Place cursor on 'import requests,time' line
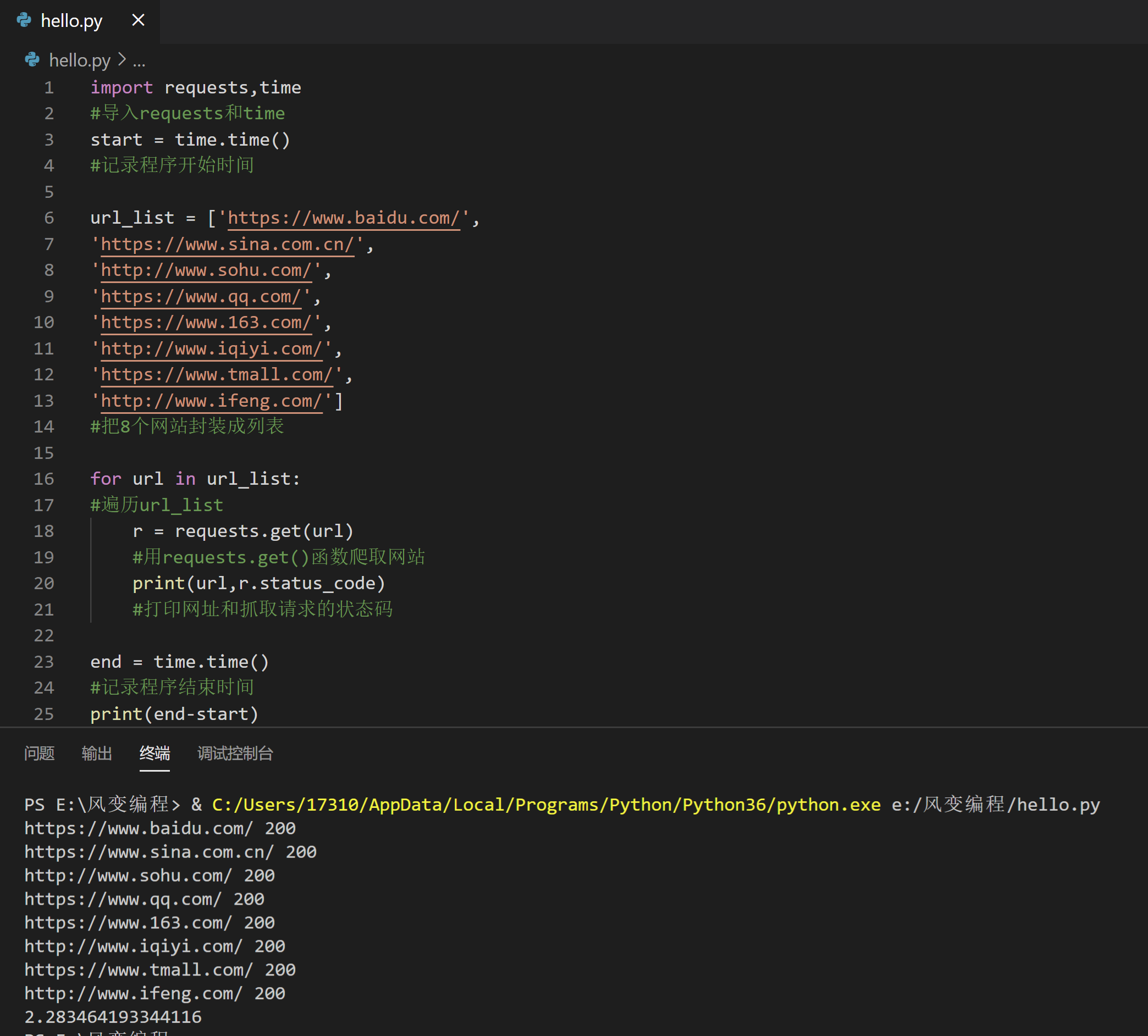The image size is (1148, 1036). point(196,88)
